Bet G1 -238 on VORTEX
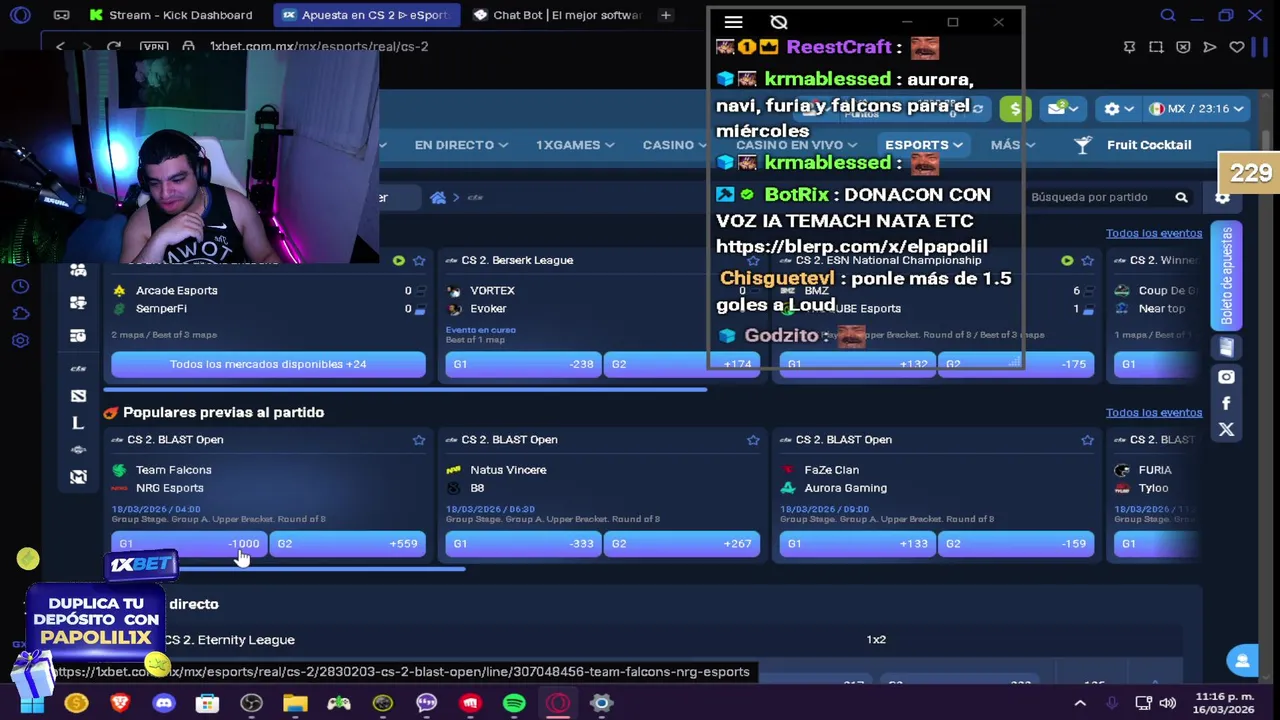Image resolution: width=1280 pixels, height=720 pixels. 522,364
